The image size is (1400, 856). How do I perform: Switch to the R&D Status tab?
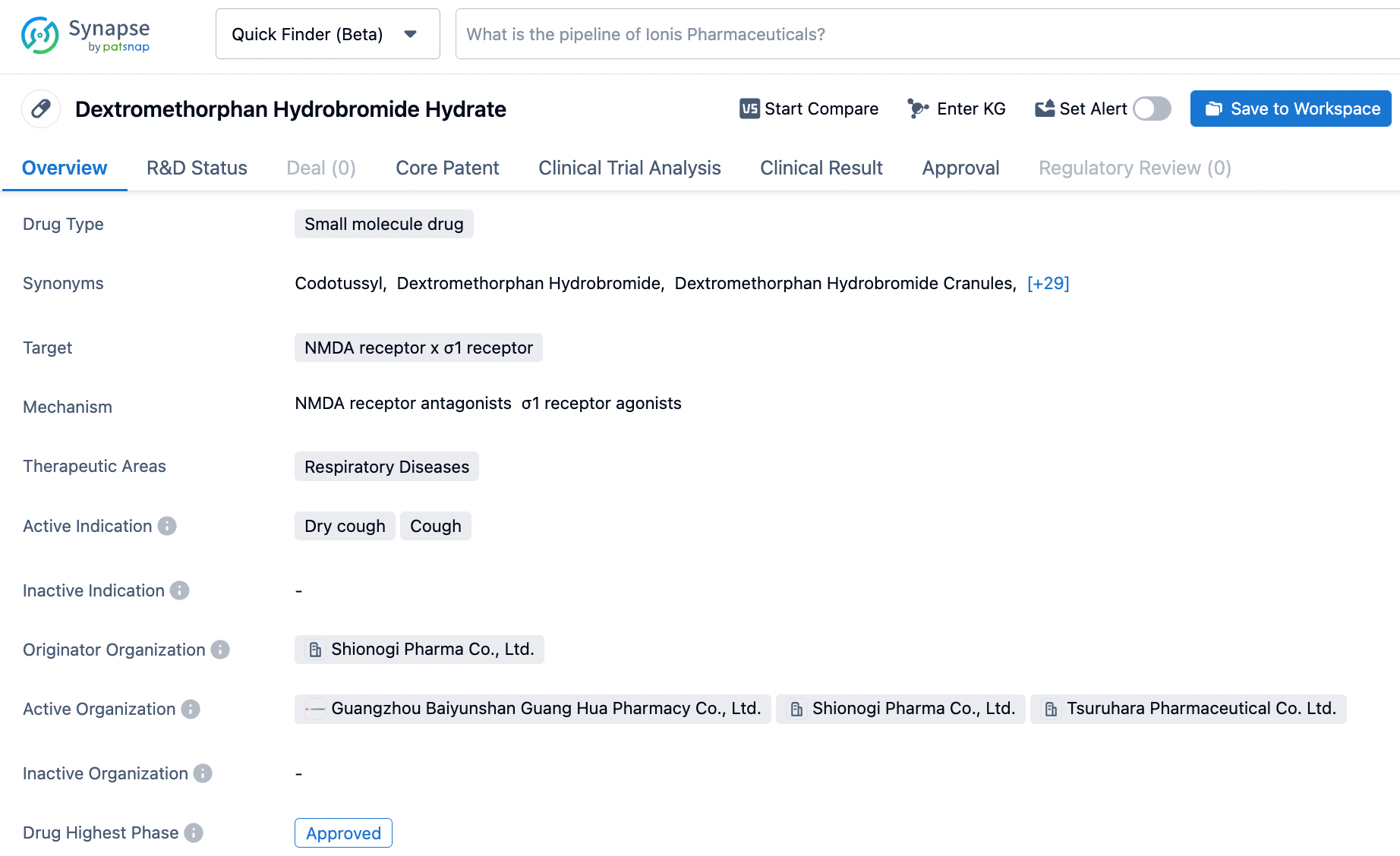click(x=197, y=168)
